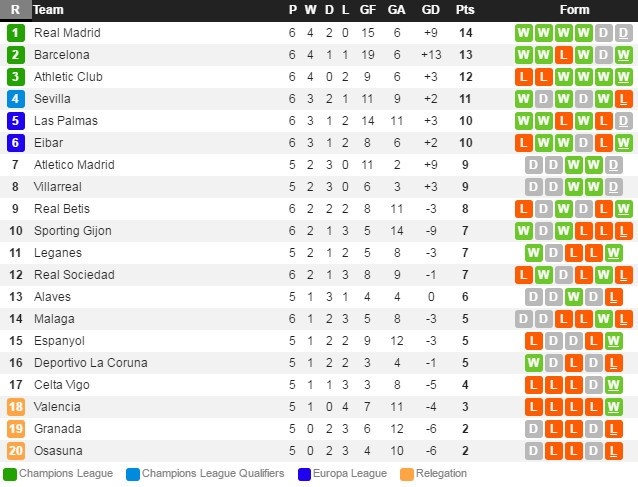Open the Atletico Madrid team link

[74, 165]
